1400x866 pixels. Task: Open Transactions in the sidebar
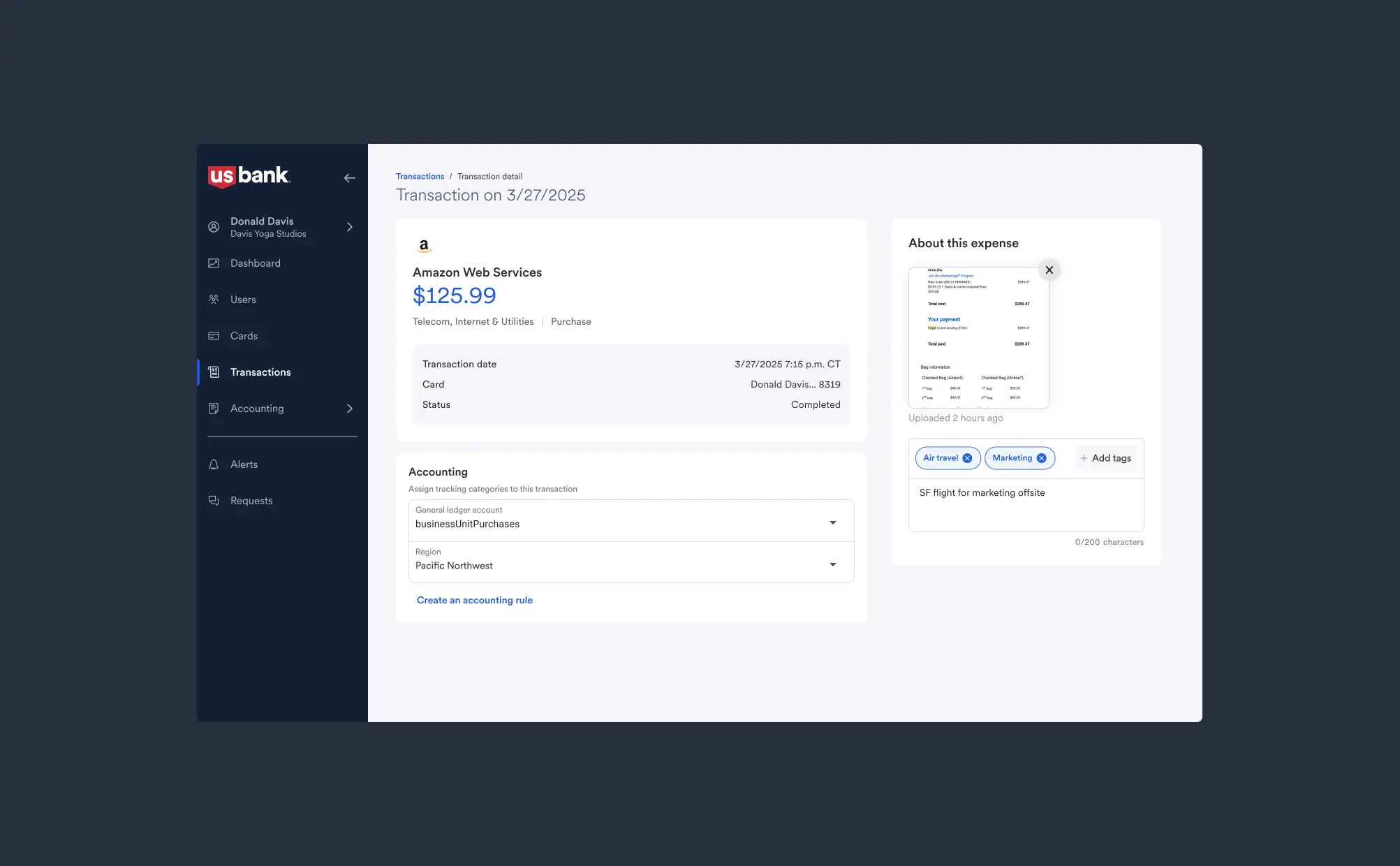click(x=260, y=372)
